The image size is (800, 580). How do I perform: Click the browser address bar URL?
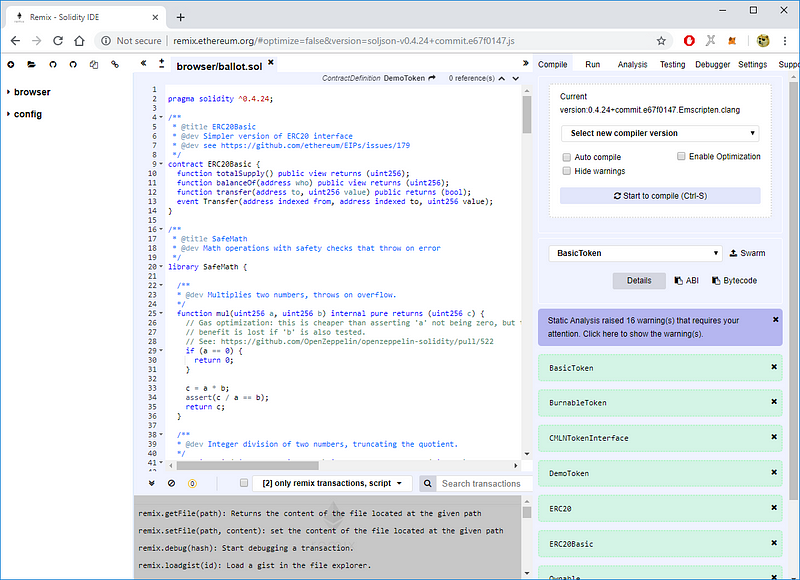coord(343,41)
